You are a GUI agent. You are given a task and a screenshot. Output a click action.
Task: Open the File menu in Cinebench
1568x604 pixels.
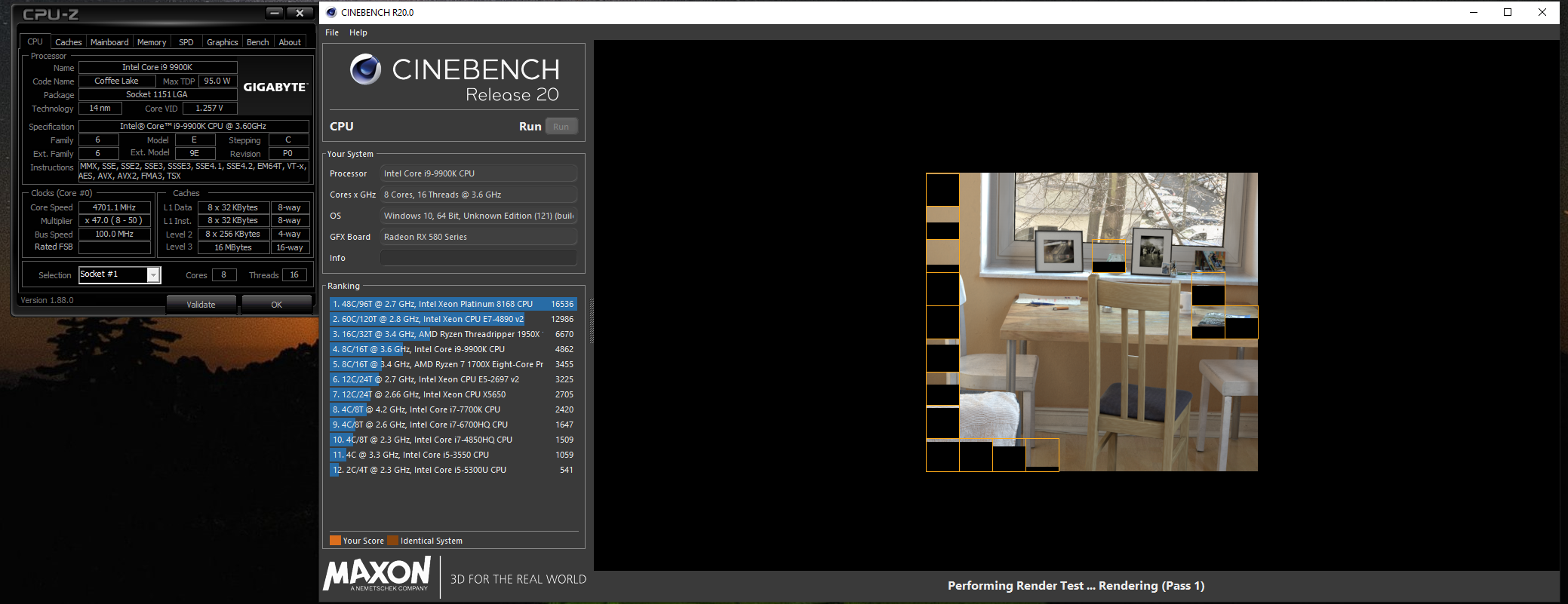(x=332, y=32)
